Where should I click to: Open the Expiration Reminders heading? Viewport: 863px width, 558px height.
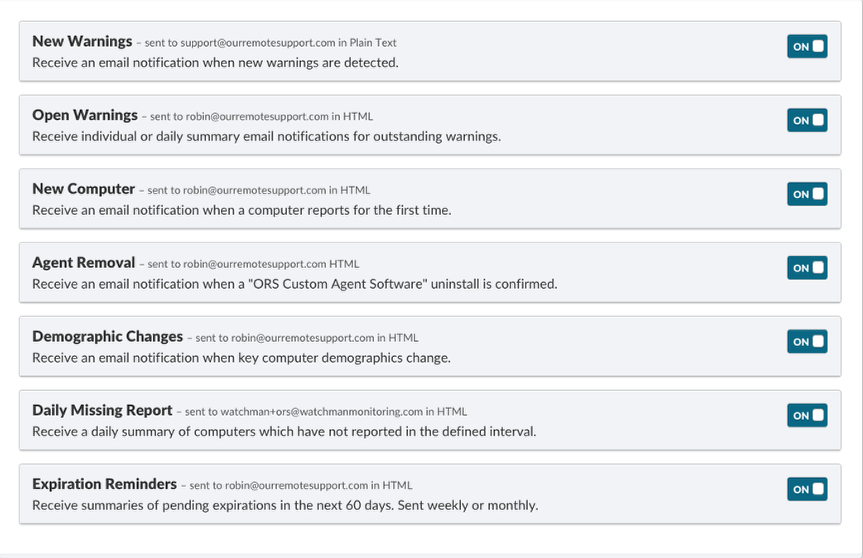click(x=105, y=484)
